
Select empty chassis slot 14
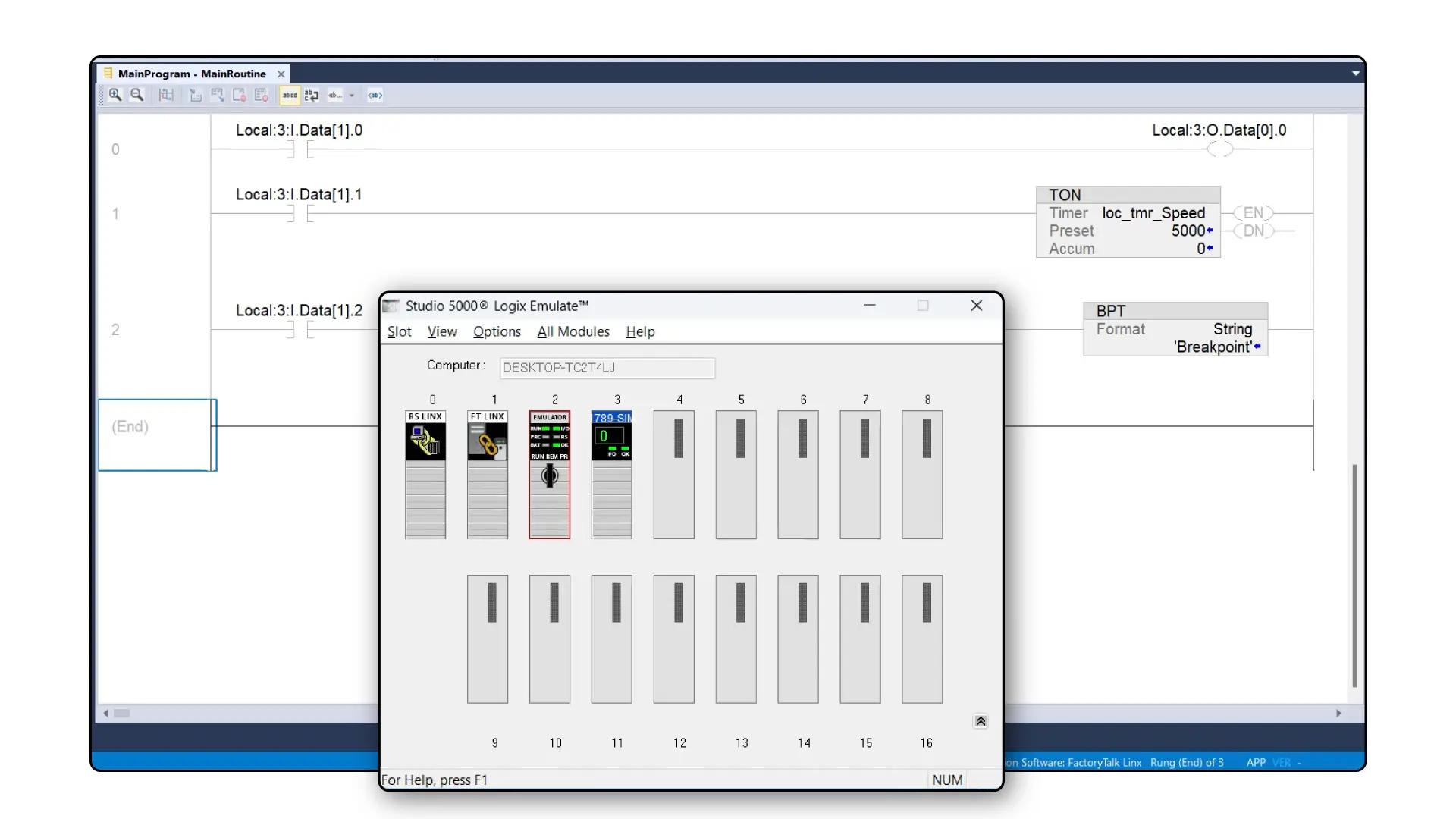click(799, 639)
